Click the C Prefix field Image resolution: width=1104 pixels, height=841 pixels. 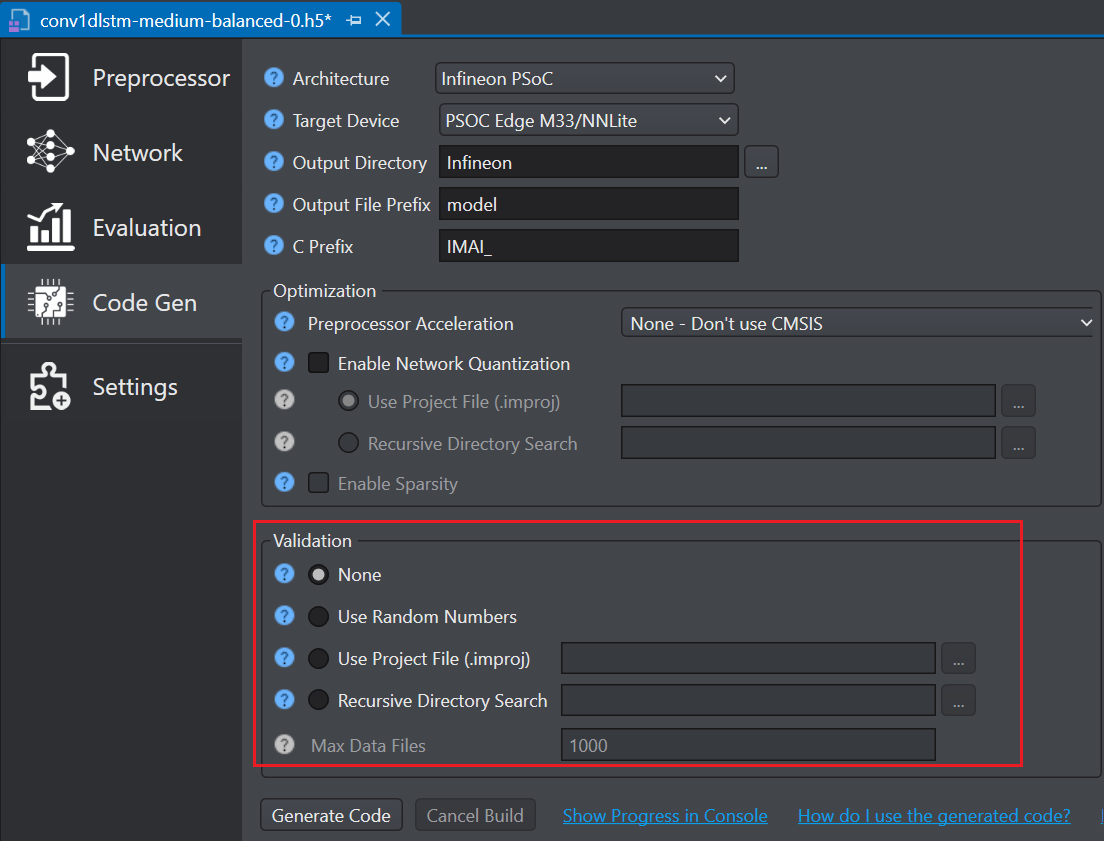tap(589, 246)
